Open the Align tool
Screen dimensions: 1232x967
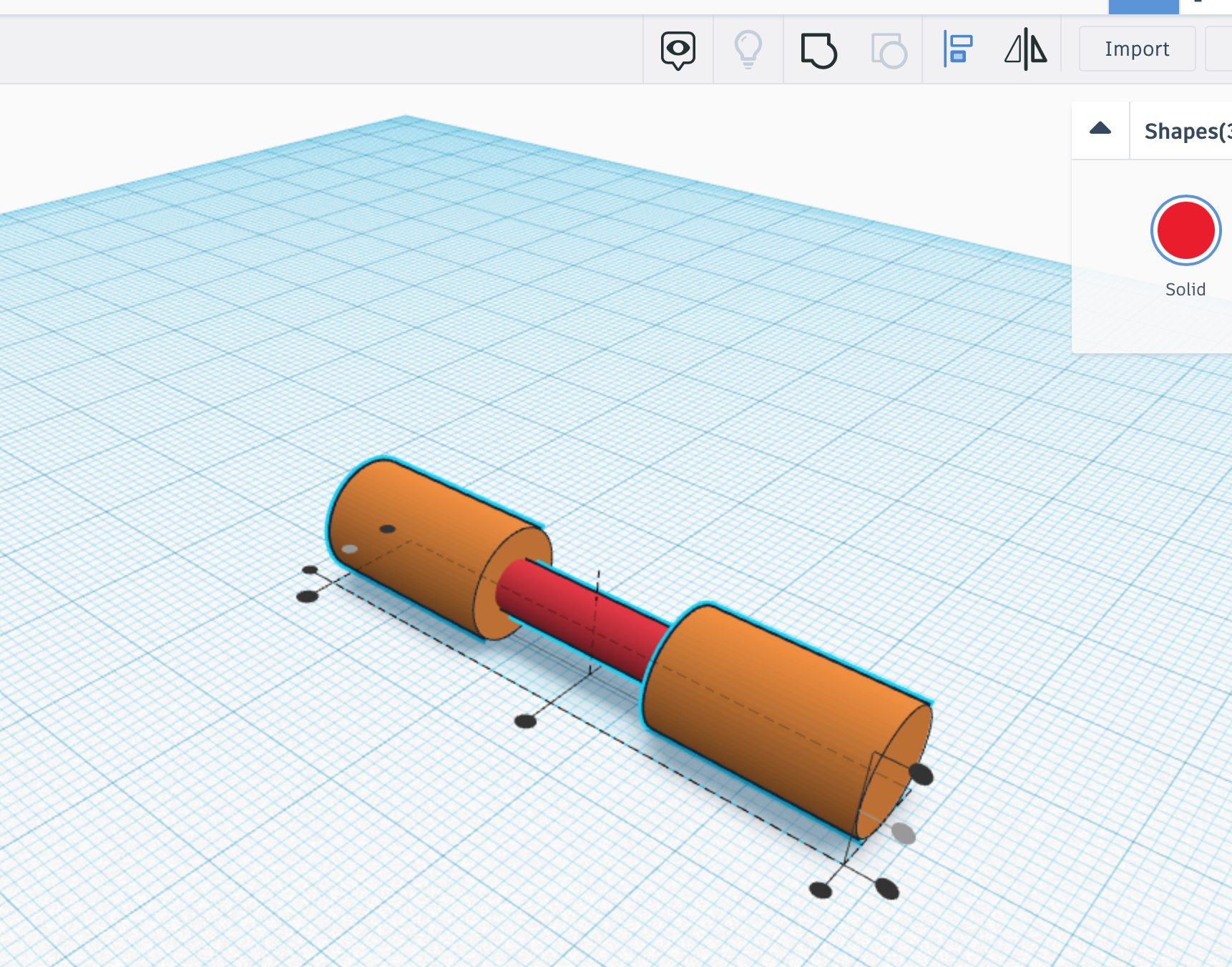(x=959, y=50)
